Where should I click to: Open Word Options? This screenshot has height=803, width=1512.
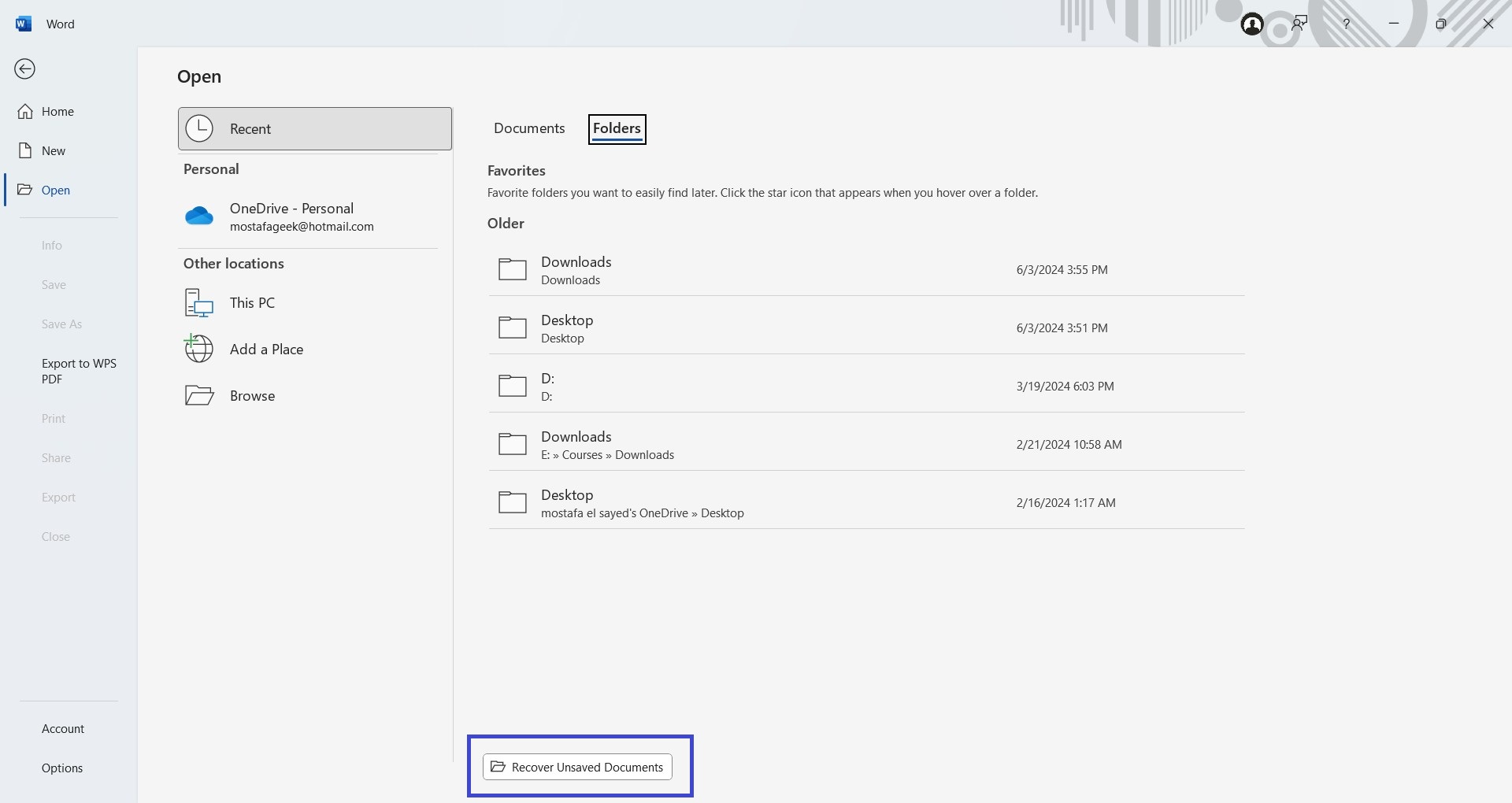[62, 768]
